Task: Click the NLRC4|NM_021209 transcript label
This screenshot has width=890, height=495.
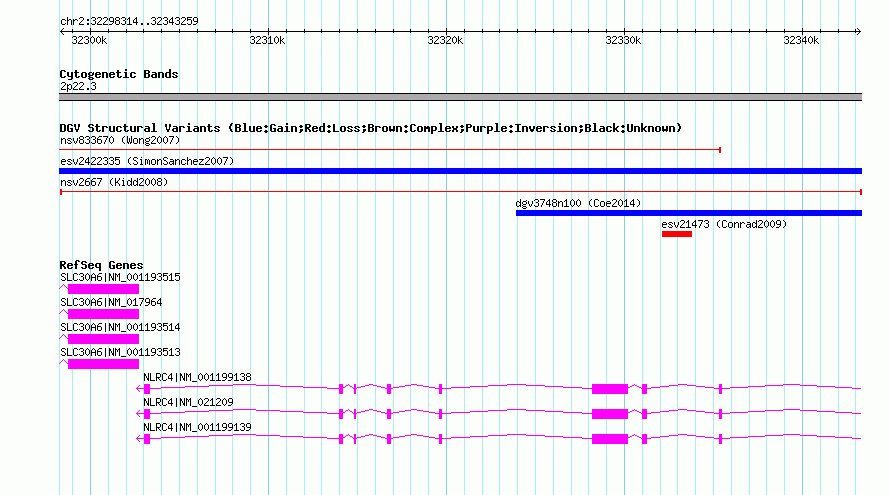Action: 188,402
